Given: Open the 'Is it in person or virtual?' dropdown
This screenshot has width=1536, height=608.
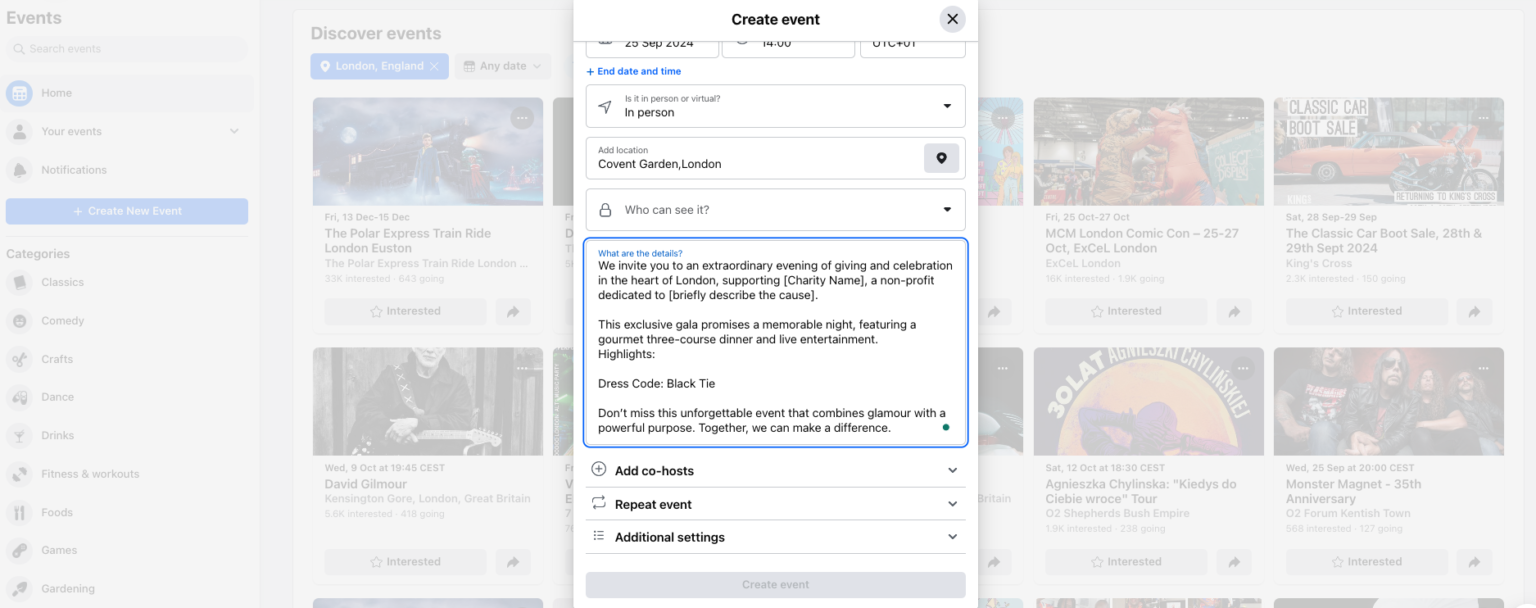Looking at the screenshot, I should (x=775, y=106).
